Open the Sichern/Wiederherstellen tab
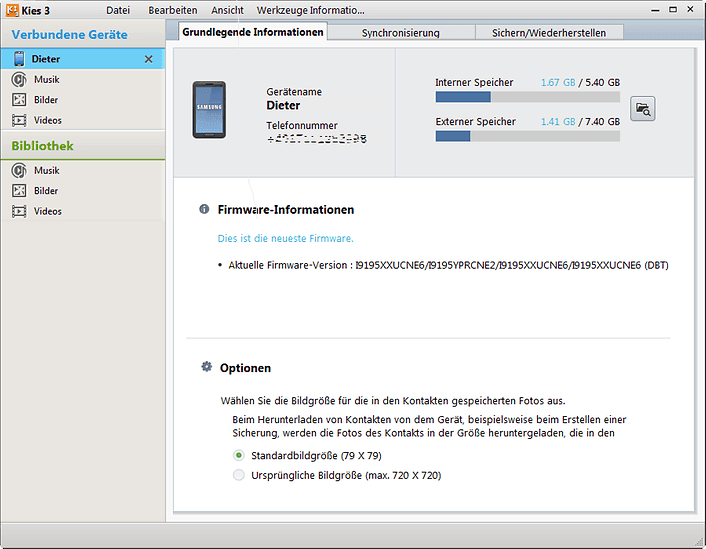Image resolution: width=706 pixels, height=549 pixels. tap(549, 33)
